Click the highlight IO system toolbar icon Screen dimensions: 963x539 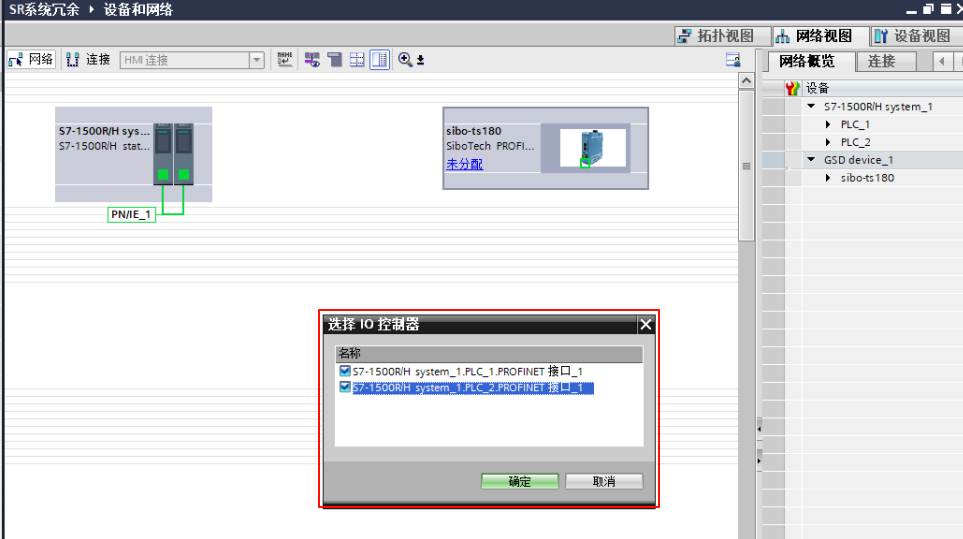click(x=312, y=60)
